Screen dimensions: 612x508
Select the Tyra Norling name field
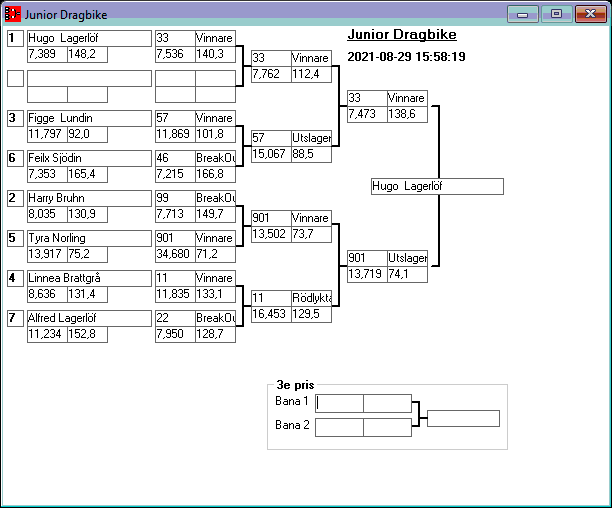pos(89,238)
